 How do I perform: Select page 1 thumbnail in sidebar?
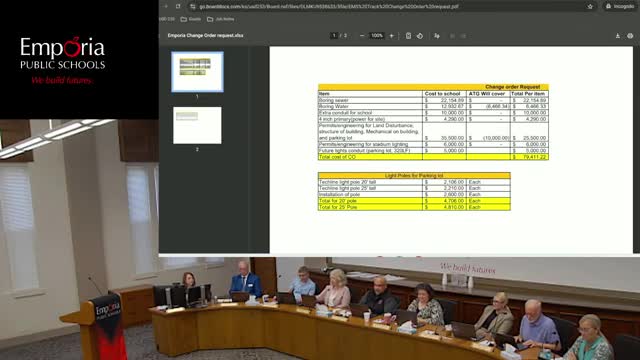[x=197, y=72]
